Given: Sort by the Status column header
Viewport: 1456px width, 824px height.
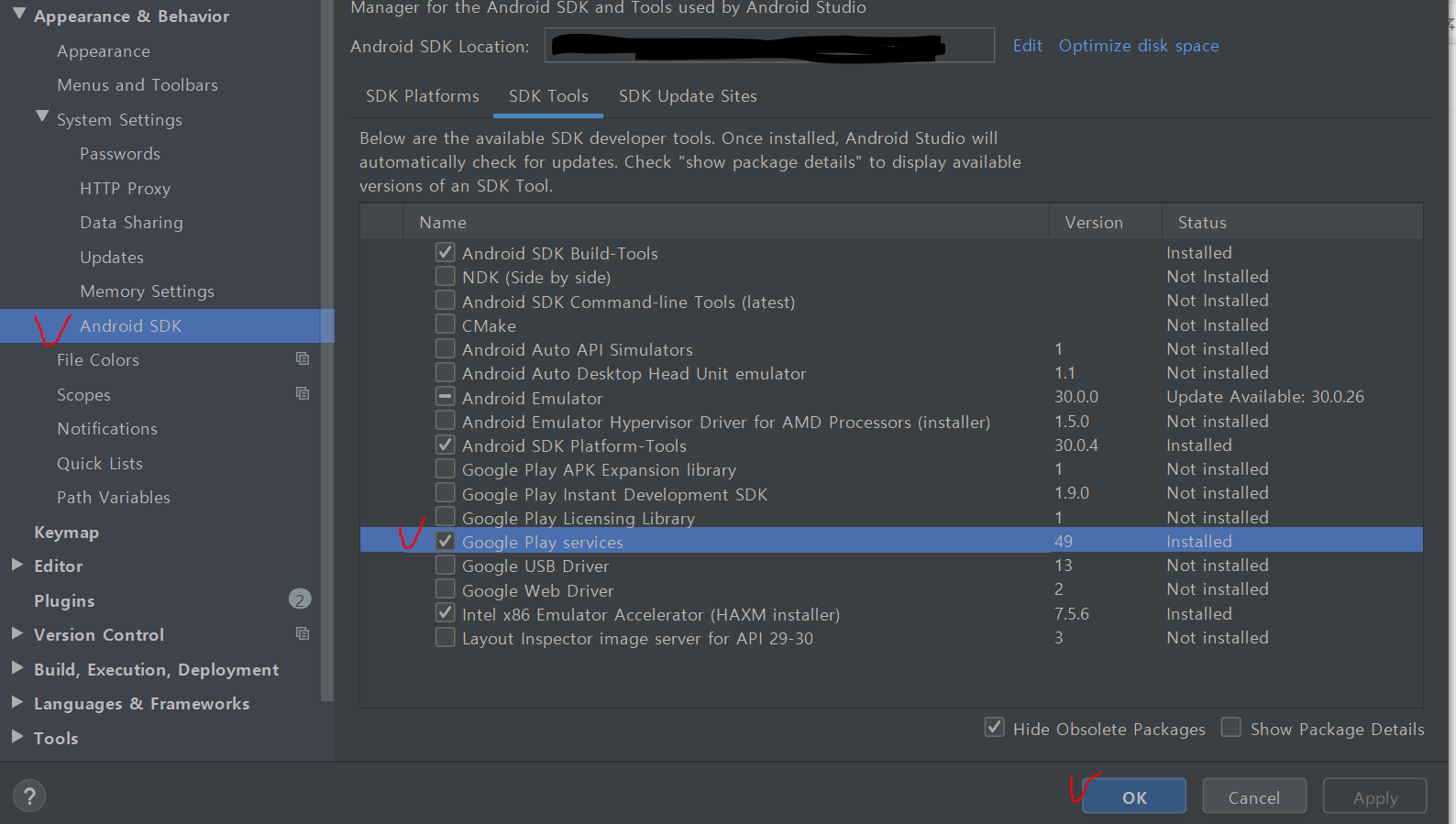Looking at the screenshot, I should (x=1293, y=222).
